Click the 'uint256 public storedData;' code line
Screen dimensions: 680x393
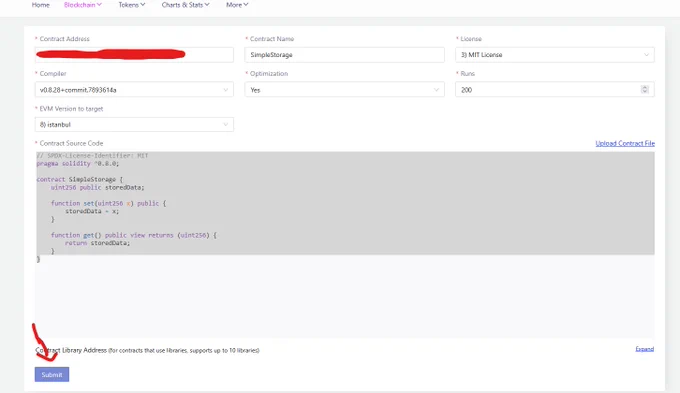[98, 187]
